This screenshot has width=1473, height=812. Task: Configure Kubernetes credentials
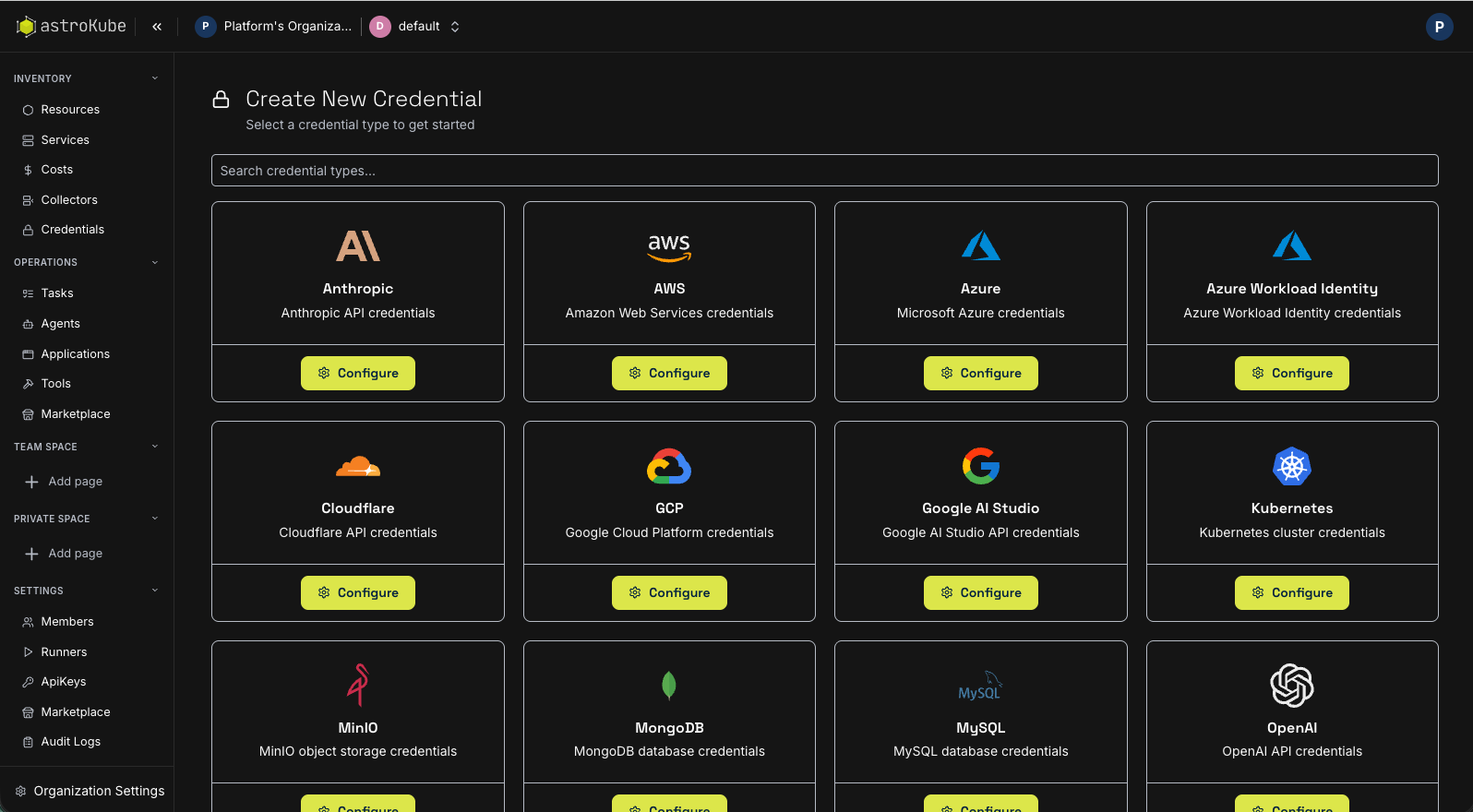click(1292, 592)
